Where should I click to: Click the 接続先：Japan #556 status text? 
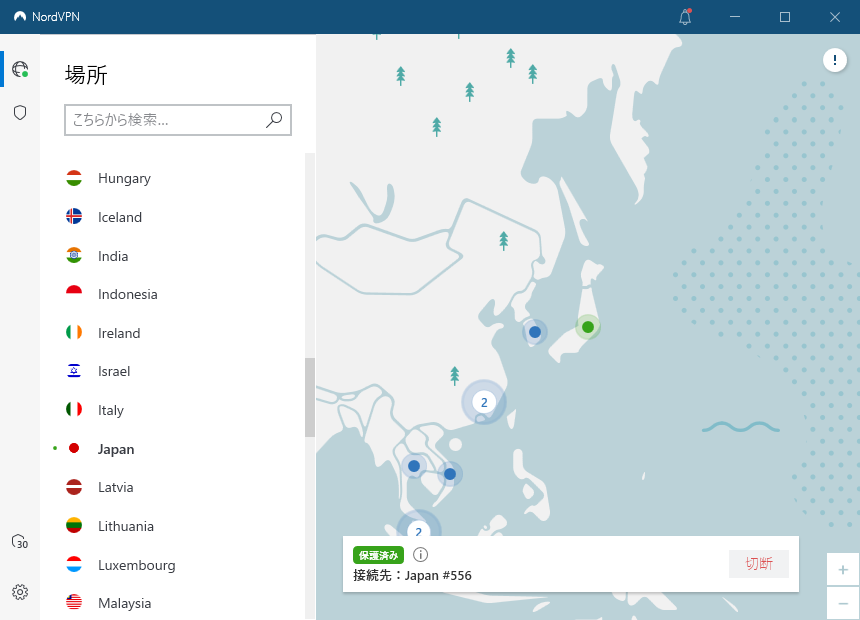[x=412, y=576]
